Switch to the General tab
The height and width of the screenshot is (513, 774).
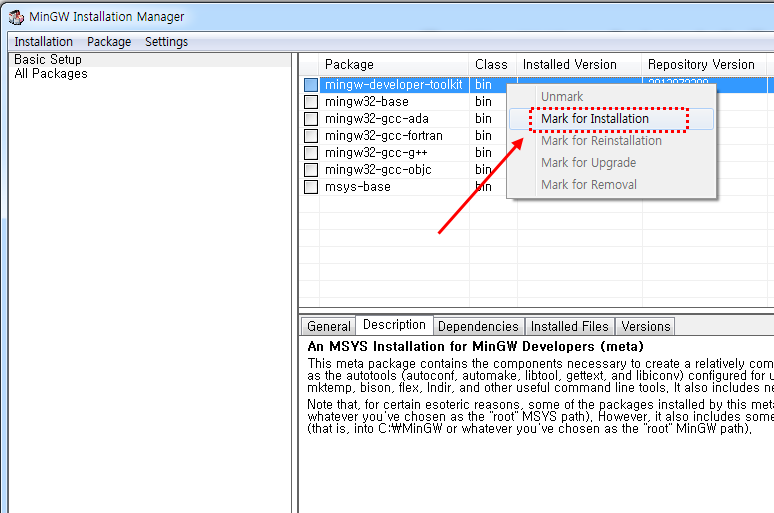[x=328, y=326]
